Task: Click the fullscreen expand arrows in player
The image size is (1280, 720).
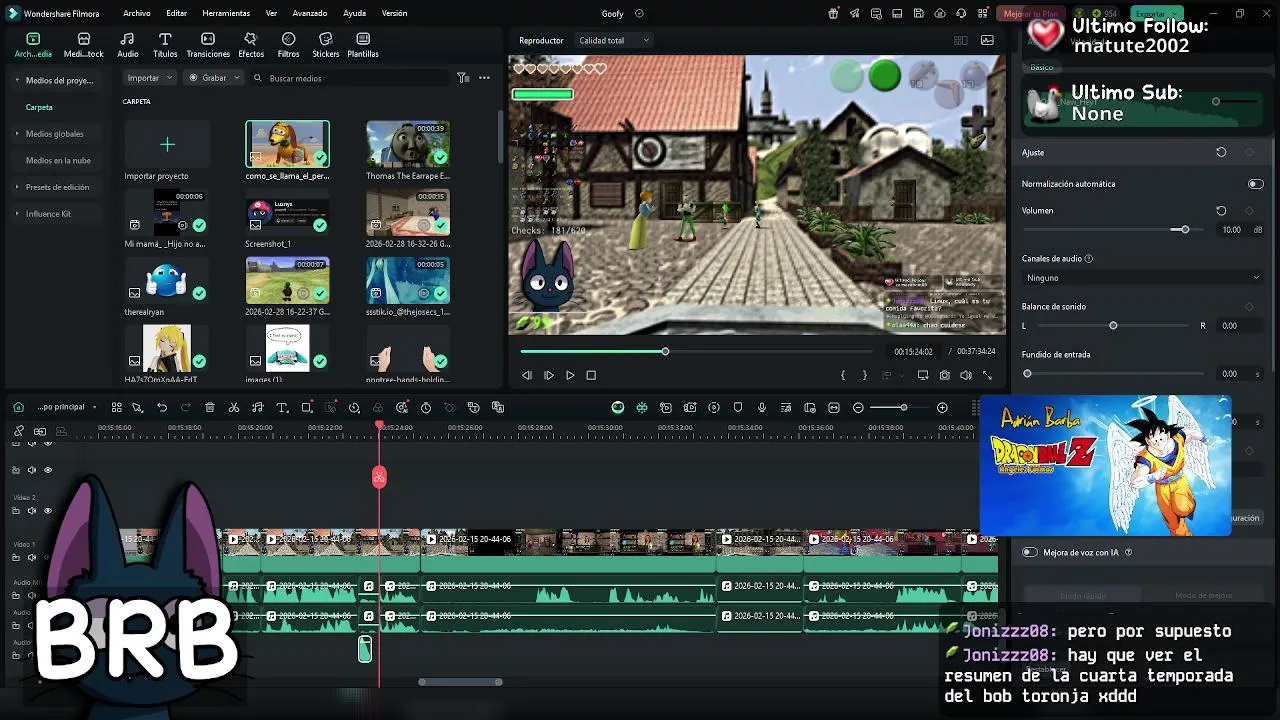Action: point(987,375)
